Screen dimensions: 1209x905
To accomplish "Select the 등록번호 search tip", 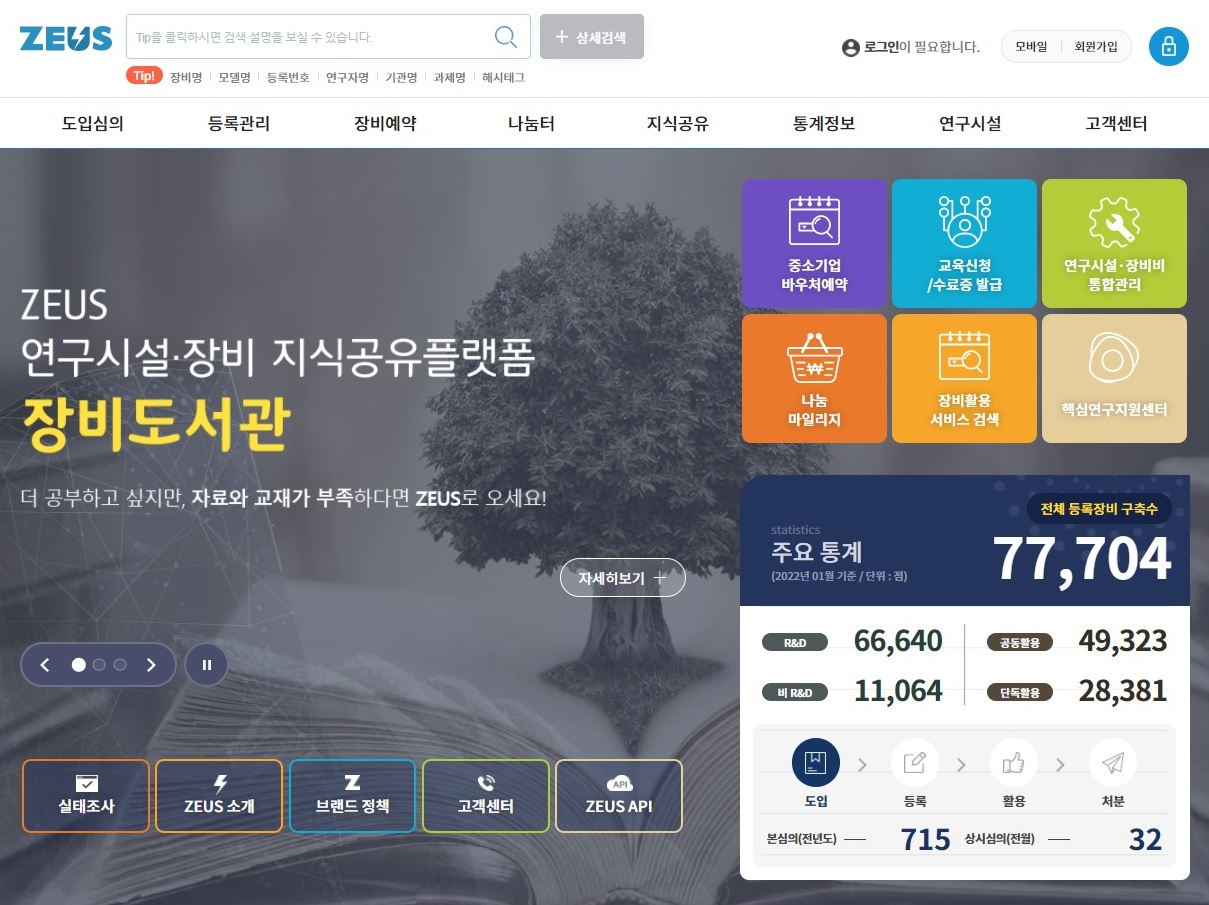I will [x=288, y=77].
